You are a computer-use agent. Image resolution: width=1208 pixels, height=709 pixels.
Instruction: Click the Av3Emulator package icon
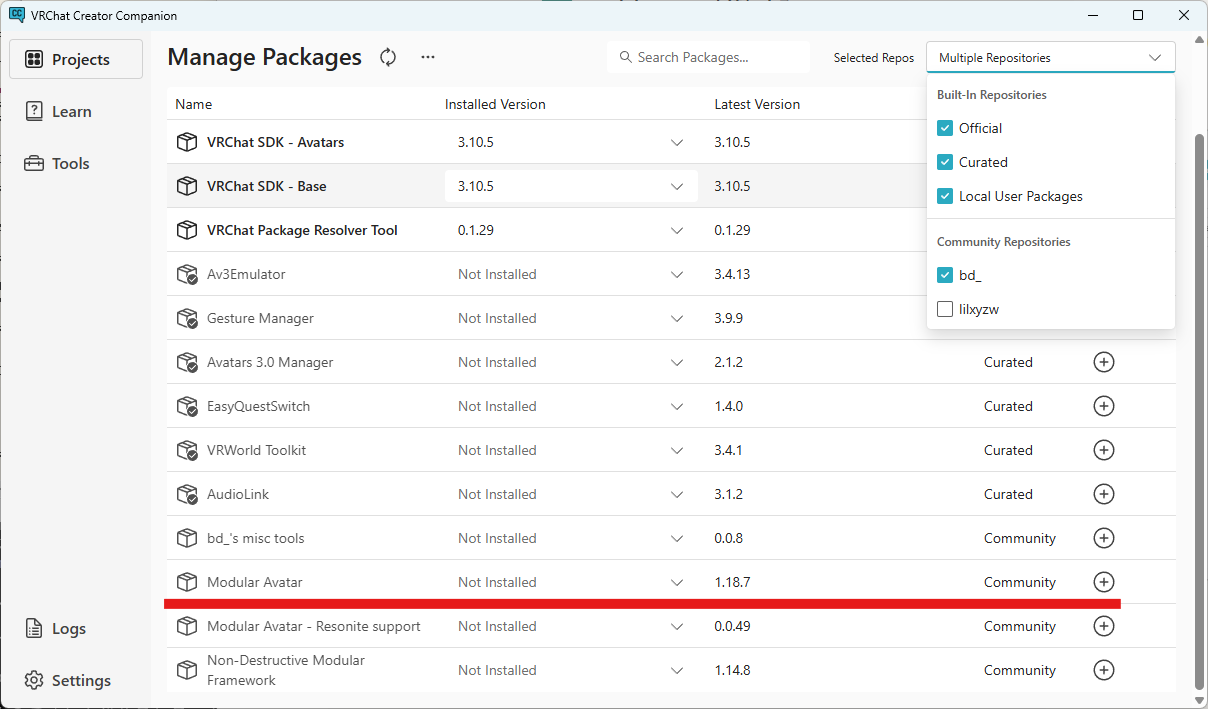click(186, 274)
